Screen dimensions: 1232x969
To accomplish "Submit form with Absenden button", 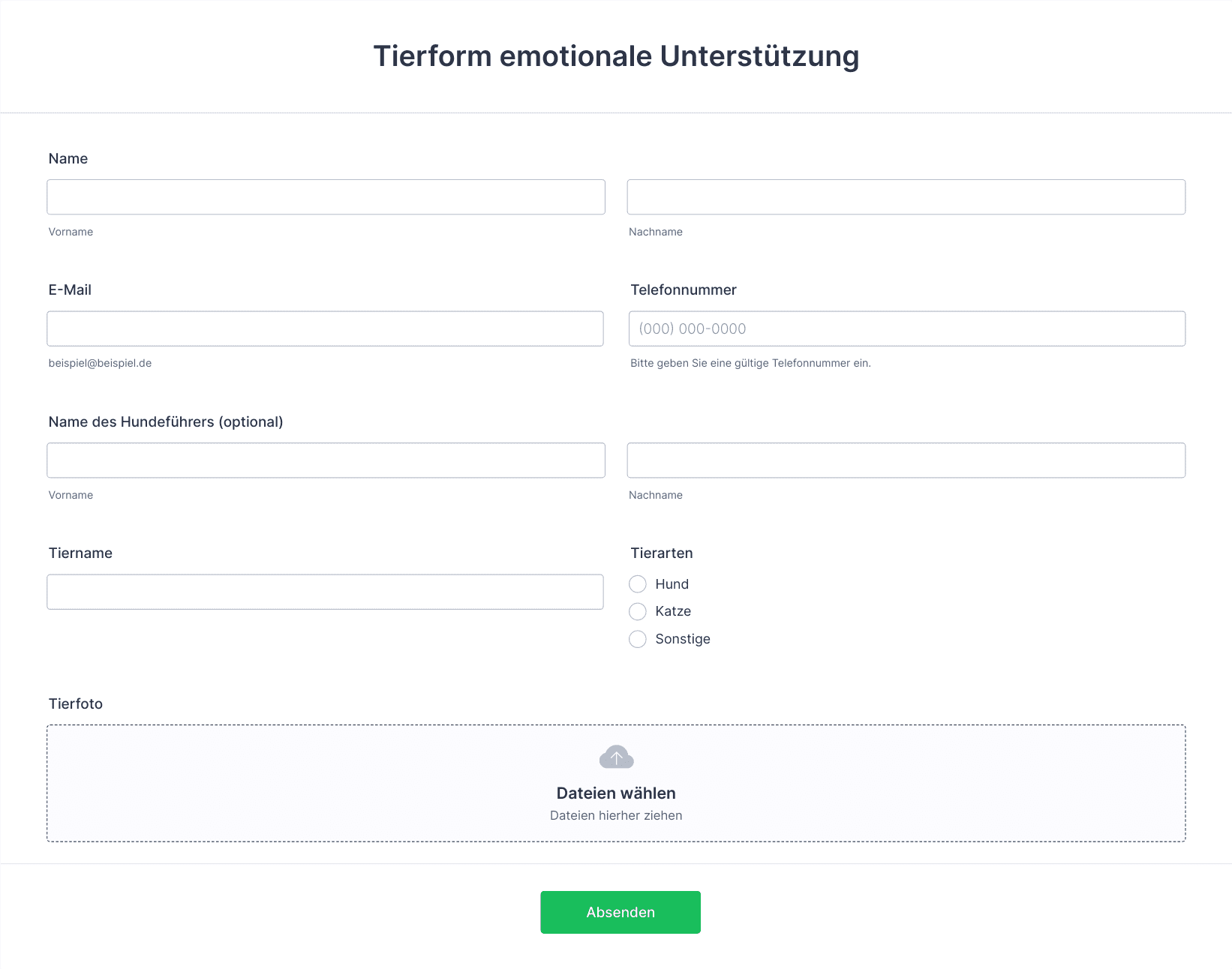I will [x=621, y=912].
